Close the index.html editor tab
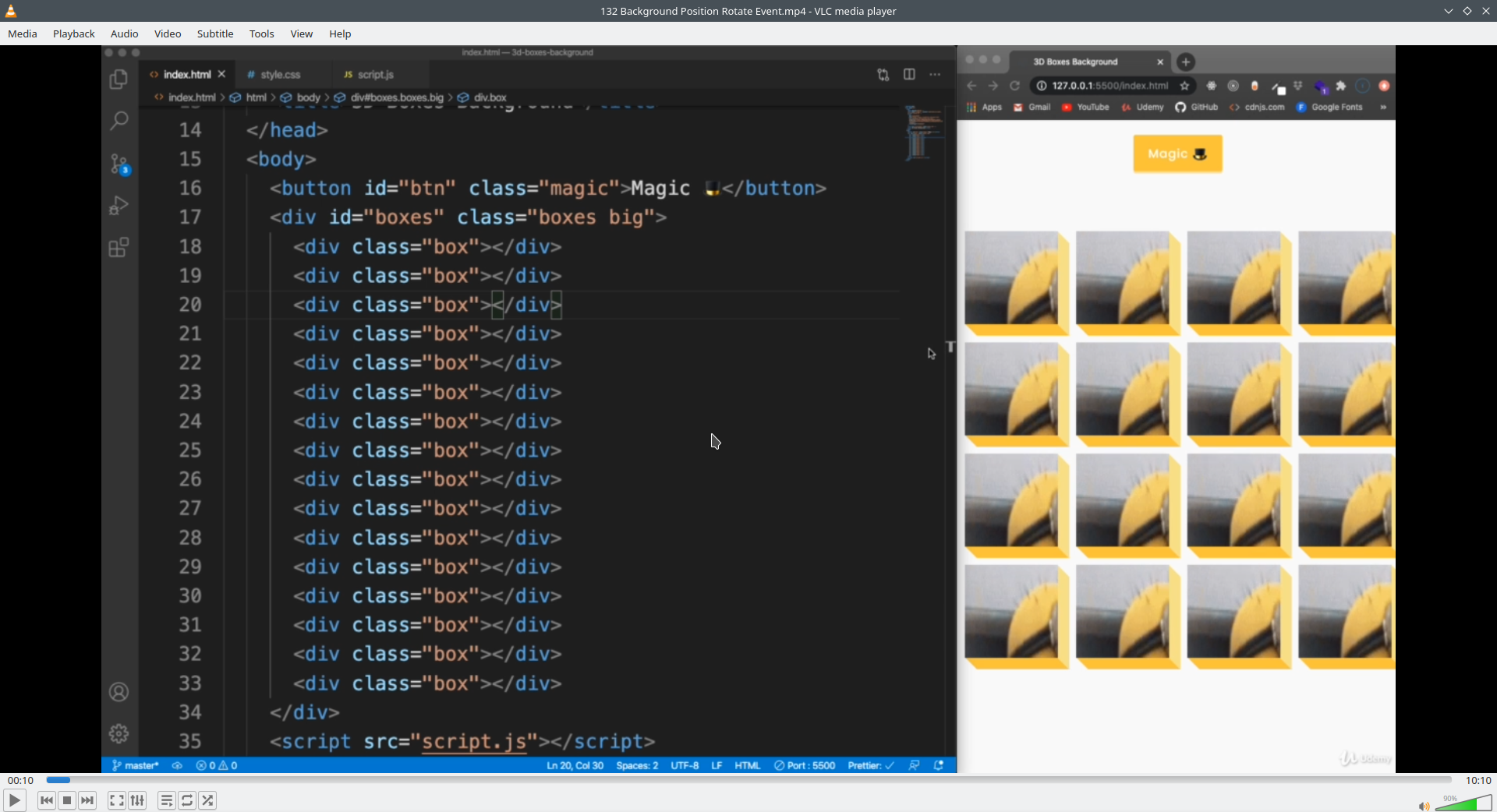The height and width of the screenshot is (812, 1497). [x=221, y=74]
